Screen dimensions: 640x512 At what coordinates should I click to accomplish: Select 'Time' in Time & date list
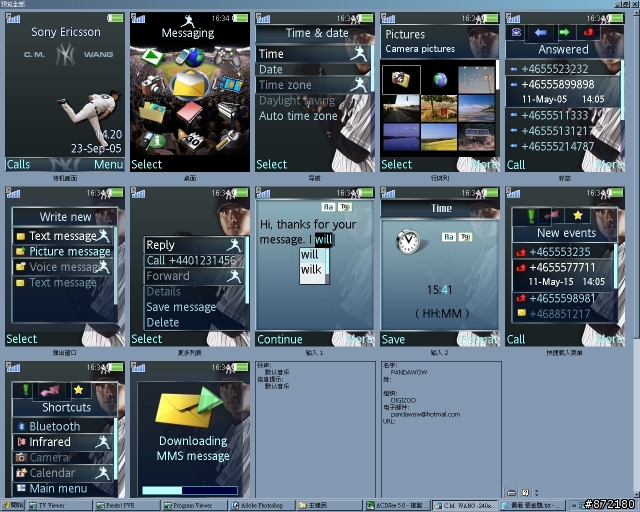313,54
